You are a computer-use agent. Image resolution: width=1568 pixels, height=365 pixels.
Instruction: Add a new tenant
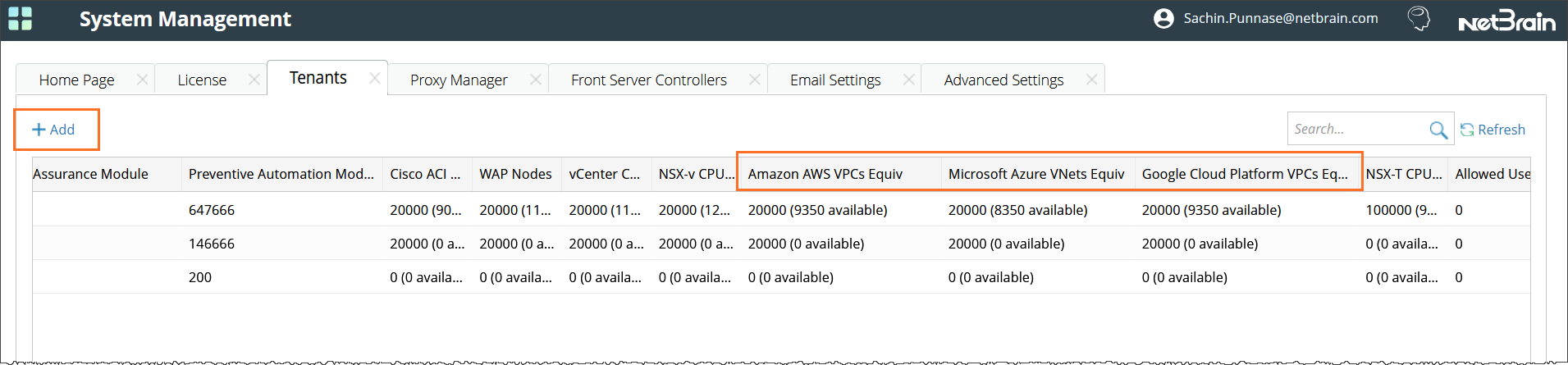pyautogui.click(x=54, y=130)
